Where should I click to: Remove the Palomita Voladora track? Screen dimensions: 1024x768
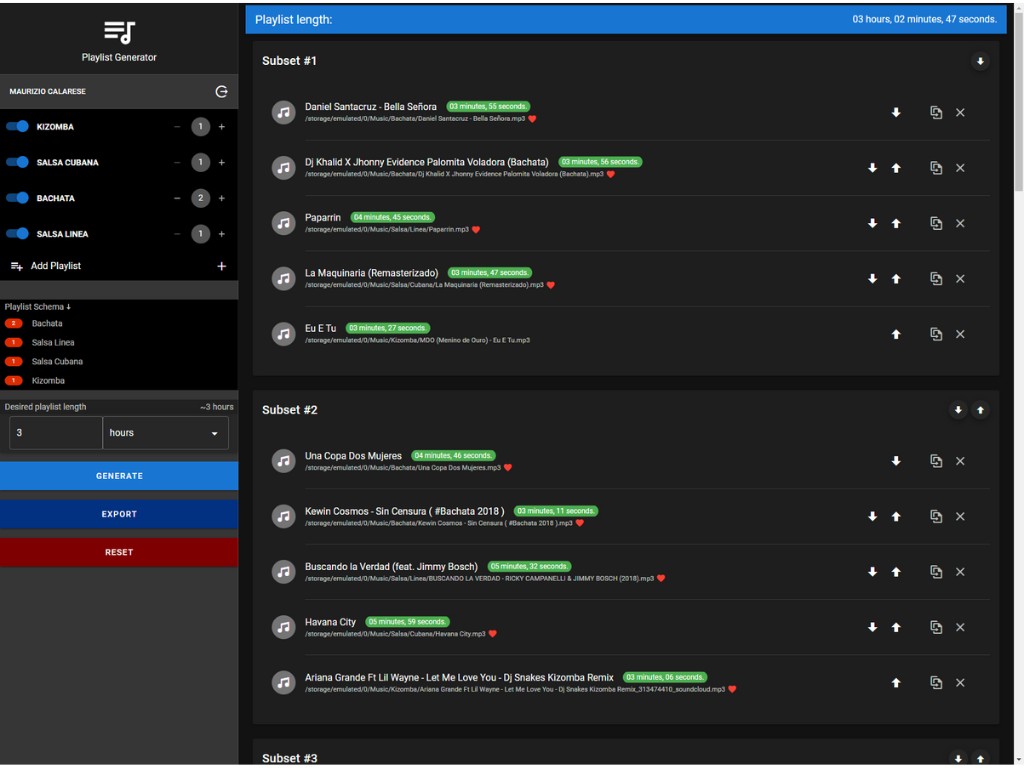point(960,168)
